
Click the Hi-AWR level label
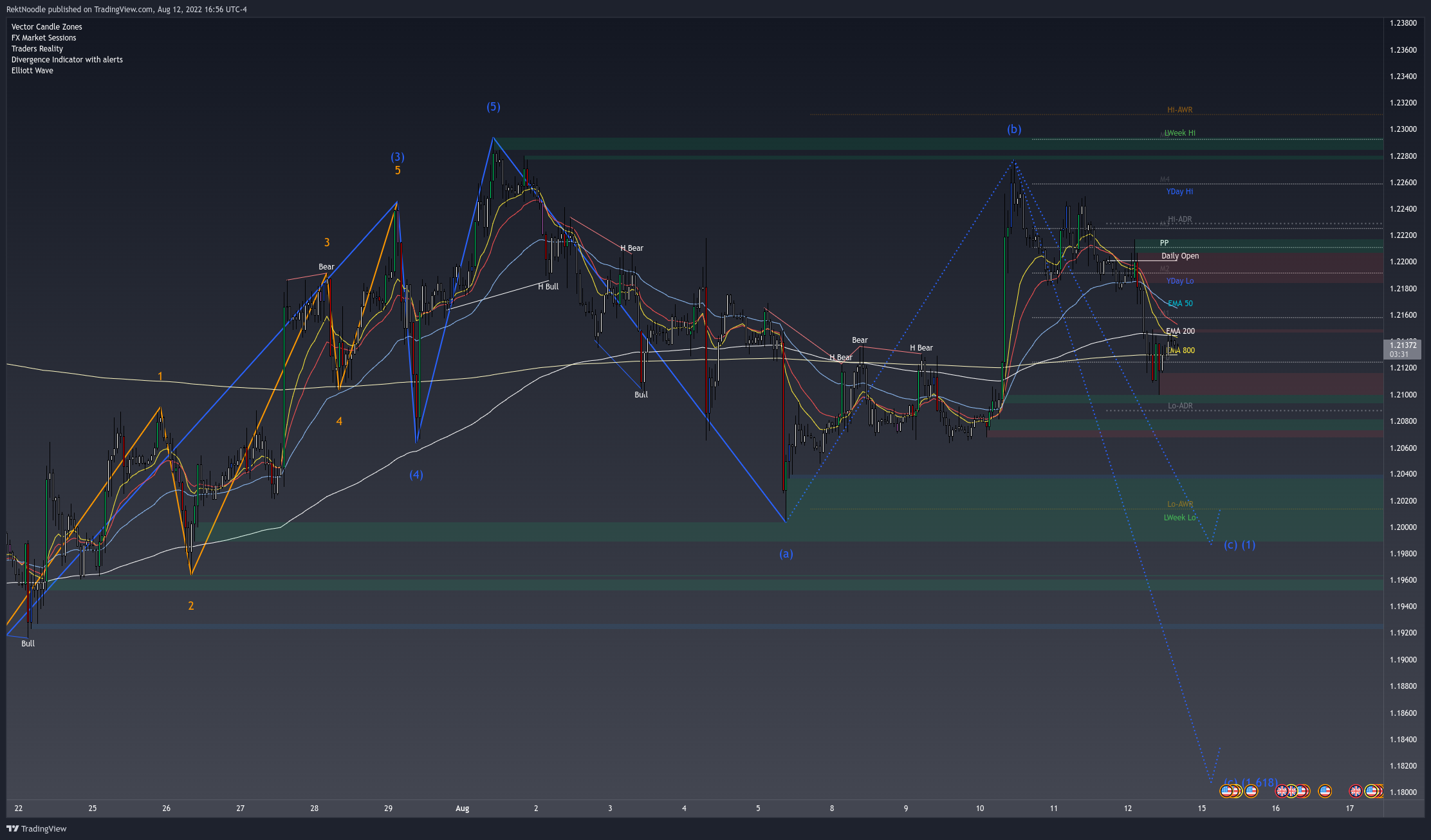pyautogui.click(x=1180, y=110)
